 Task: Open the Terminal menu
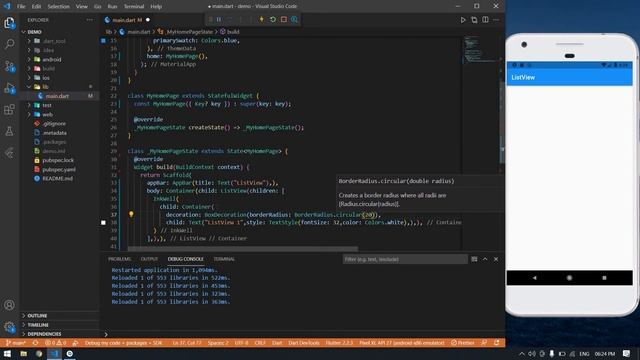tap(134, 6)
